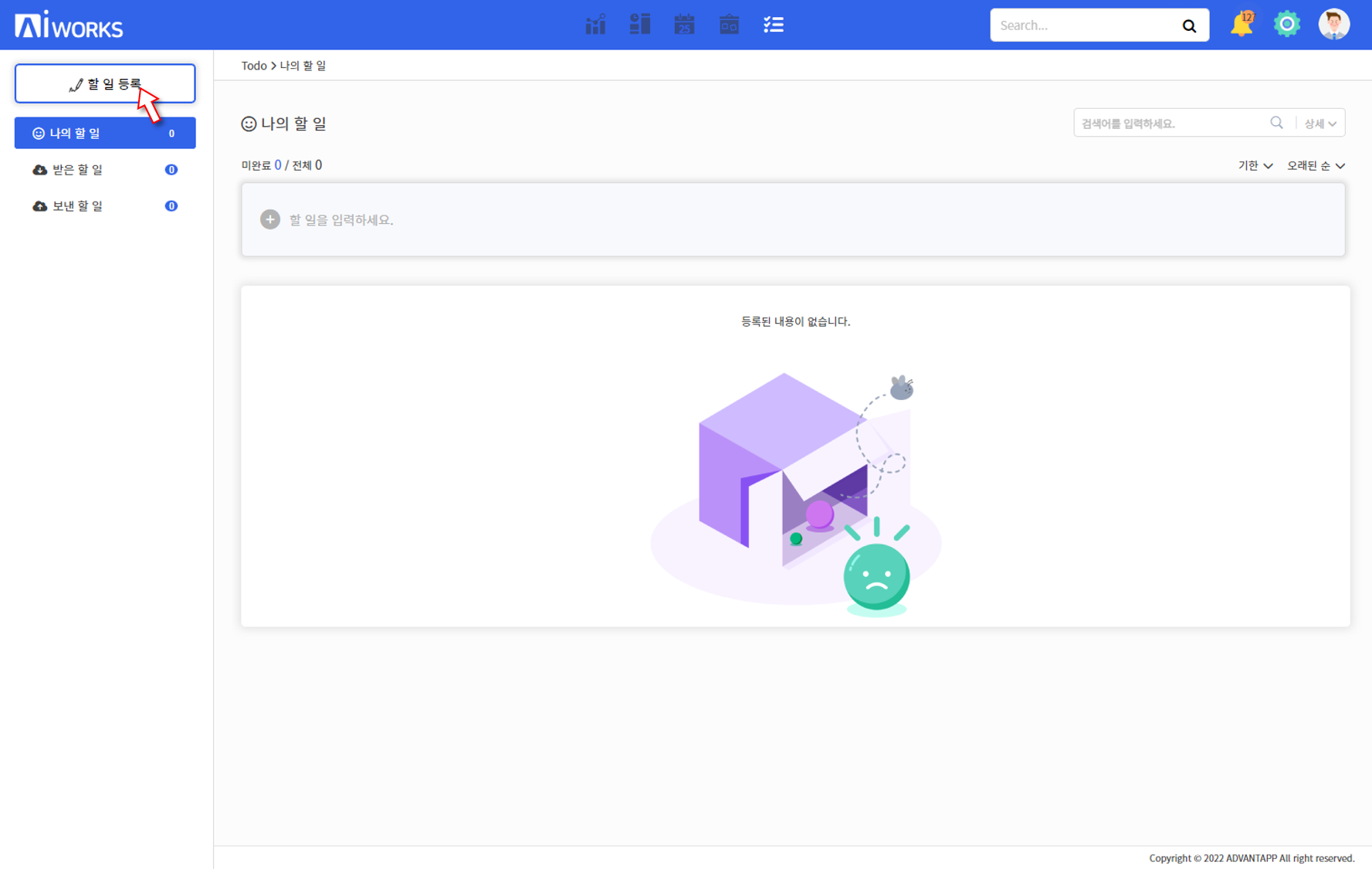Open the 오래된 순 sort dropdown

[1316, 165]
